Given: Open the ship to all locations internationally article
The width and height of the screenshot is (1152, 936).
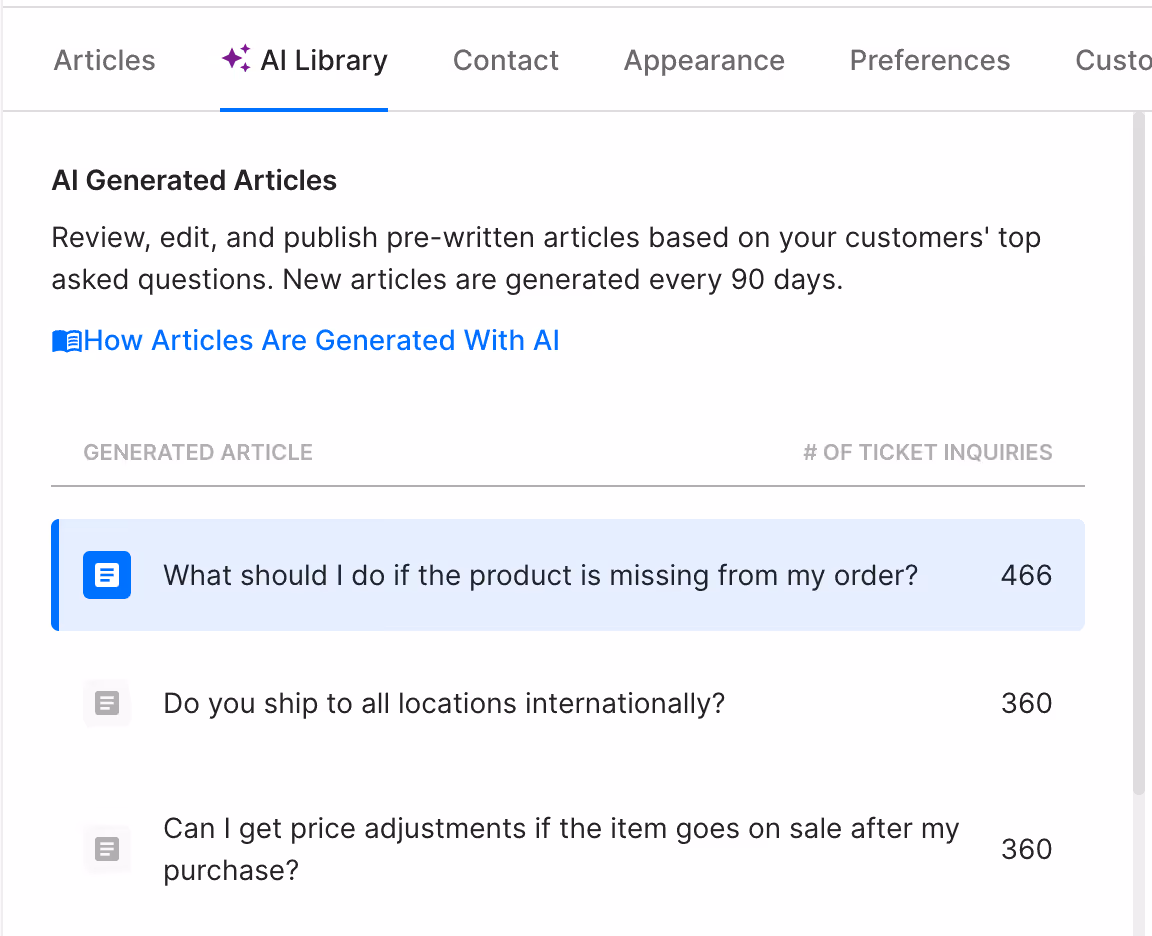Looking at the screenshot, I should tap(444, 703).
